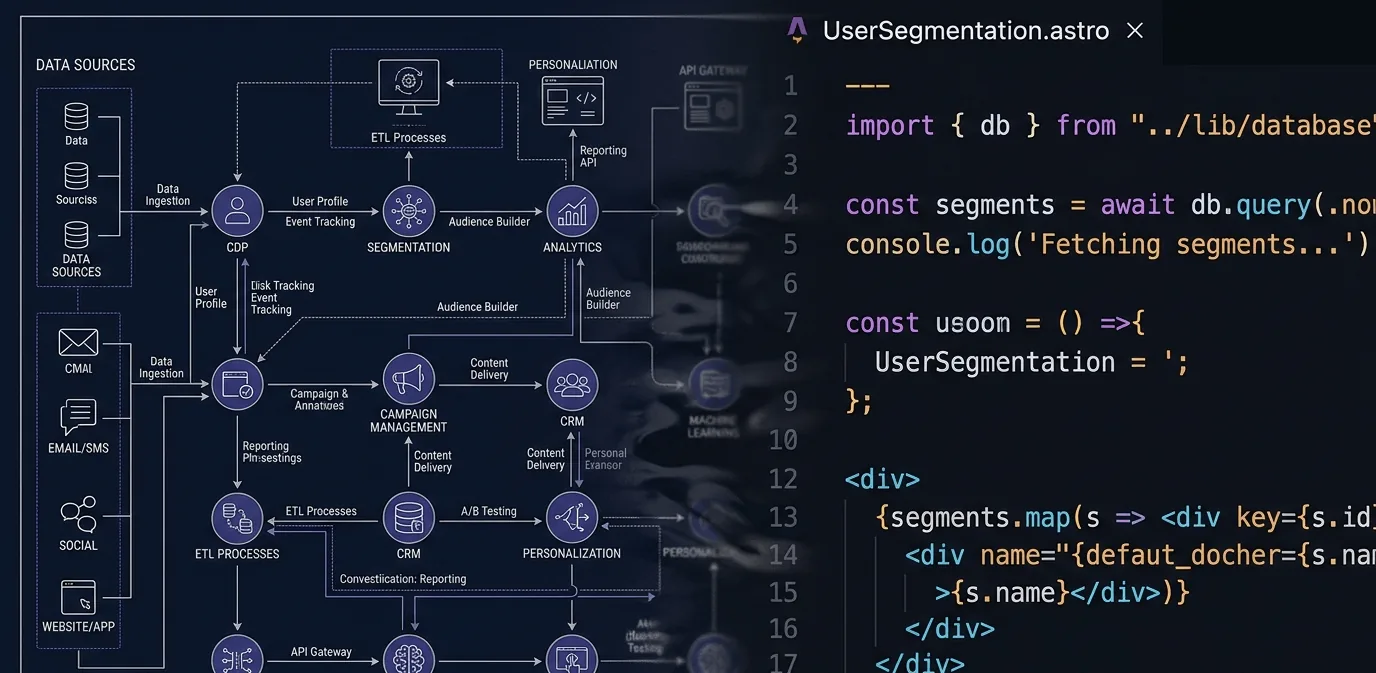Click the CRM people group icon
1376x673 pixels.
(x=572, y=384)
